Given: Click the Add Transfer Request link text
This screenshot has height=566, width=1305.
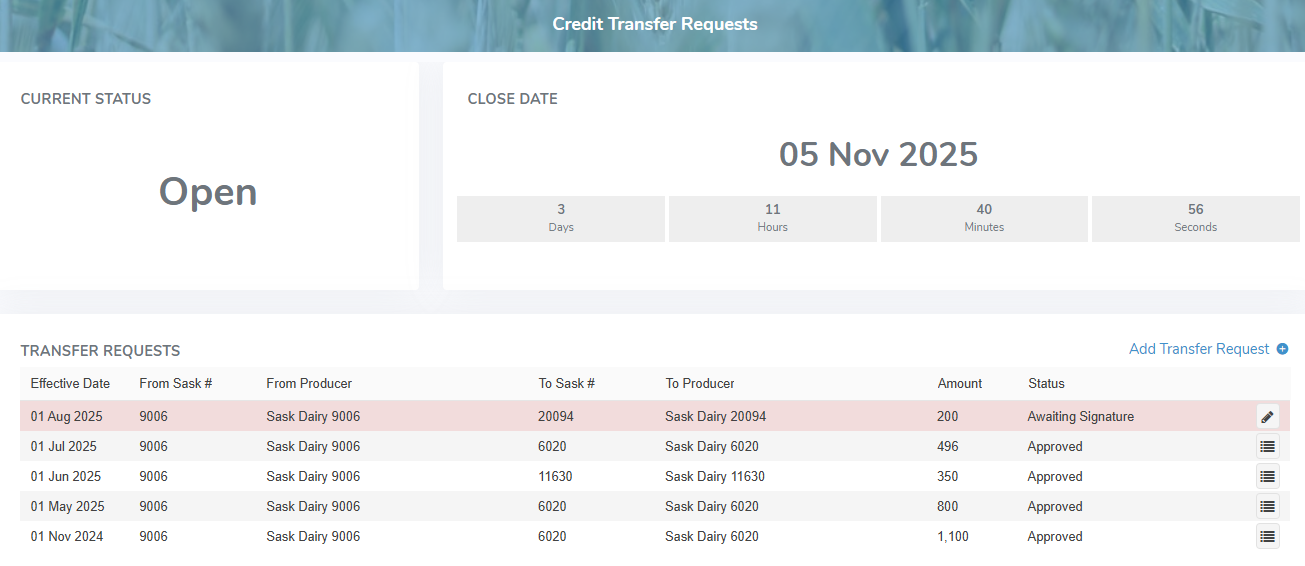Looking at the screenshot, I should pos(1198,349).
